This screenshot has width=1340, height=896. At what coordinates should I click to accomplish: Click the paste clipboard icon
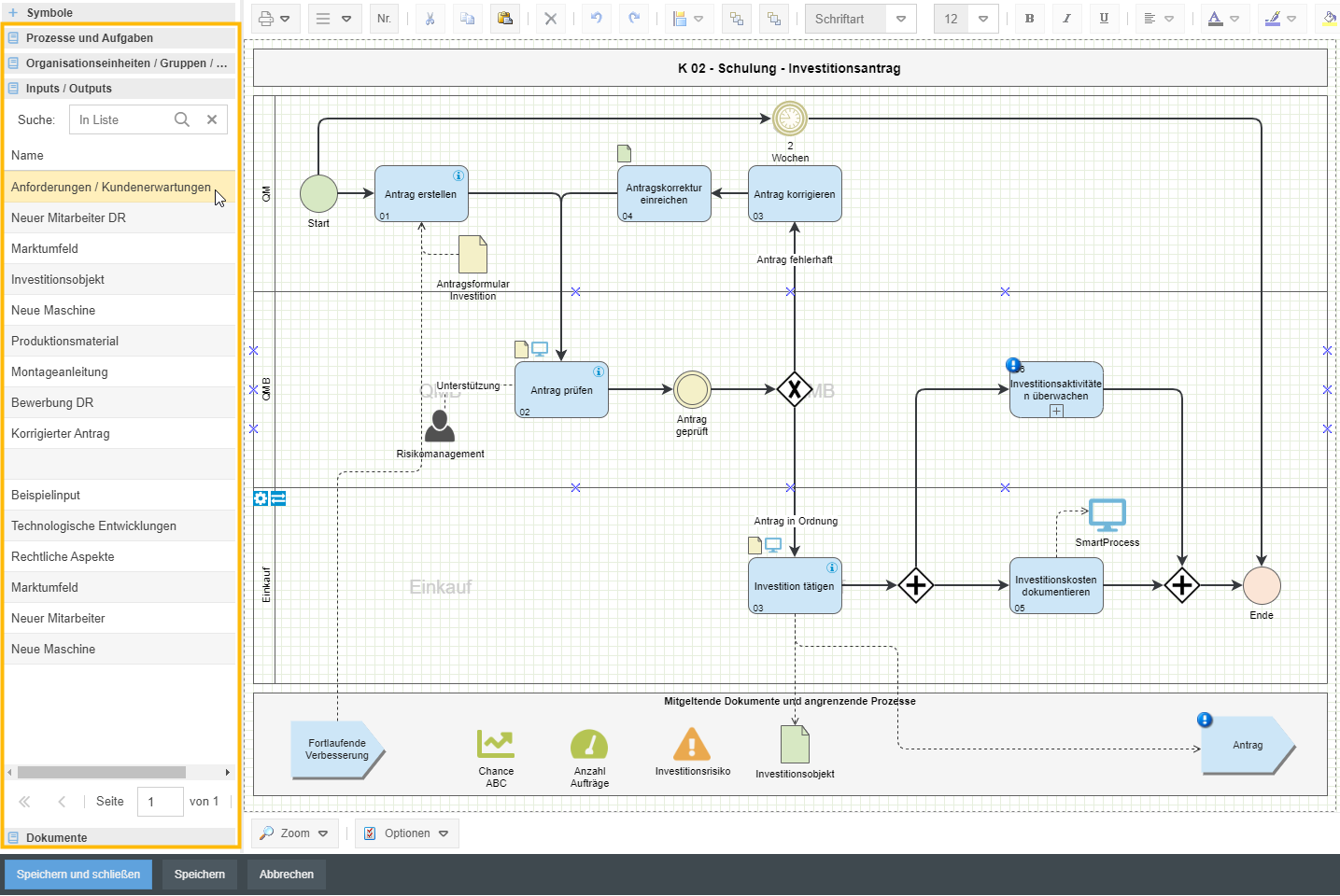tap(504, 19)
